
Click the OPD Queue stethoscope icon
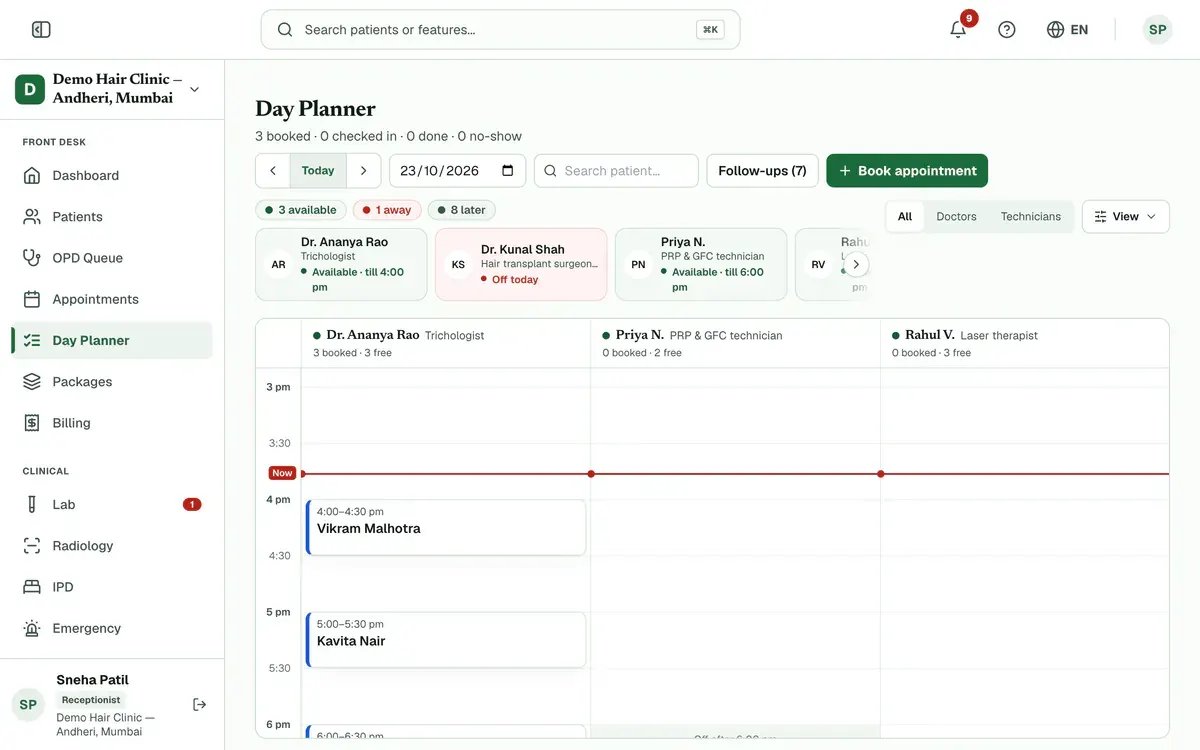(x=32, y=258)
